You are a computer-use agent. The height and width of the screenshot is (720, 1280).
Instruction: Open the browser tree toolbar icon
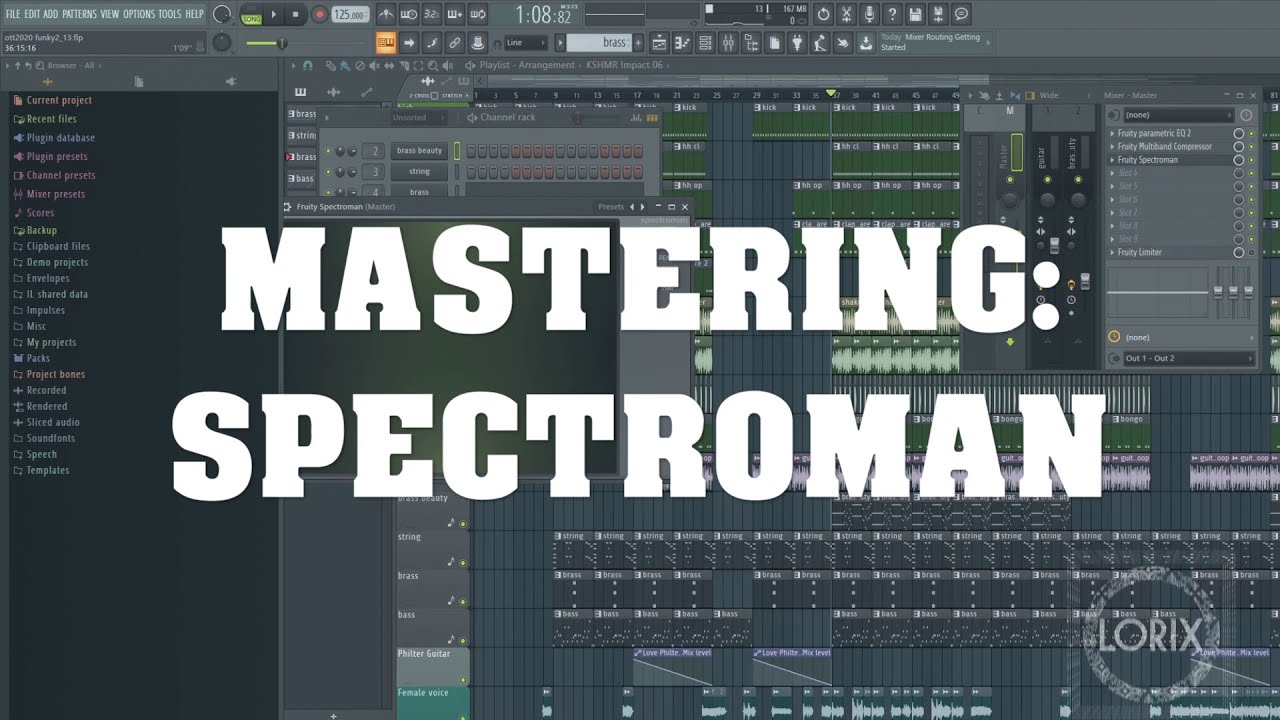pos(751,42)
